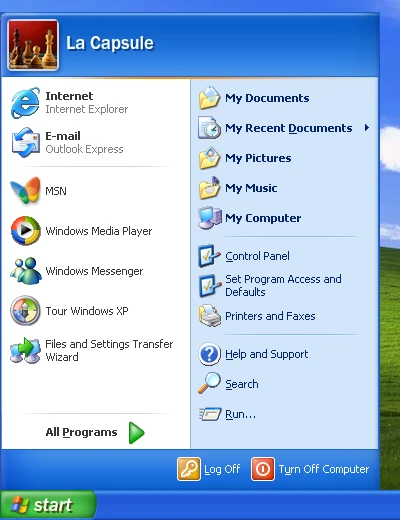Click the My Recent Documents clock icon
The width and height of the screenshot is (400, 520).
tap(209, 128)
